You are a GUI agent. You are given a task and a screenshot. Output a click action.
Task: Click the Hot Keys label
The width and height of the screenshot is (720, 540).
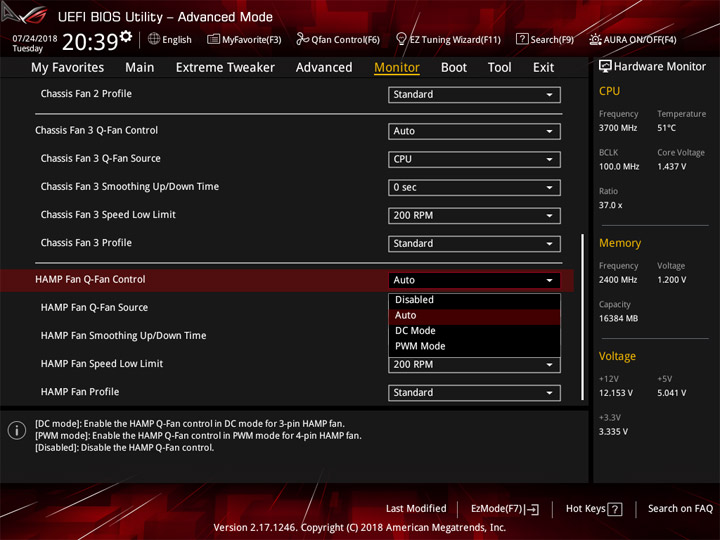585,509
